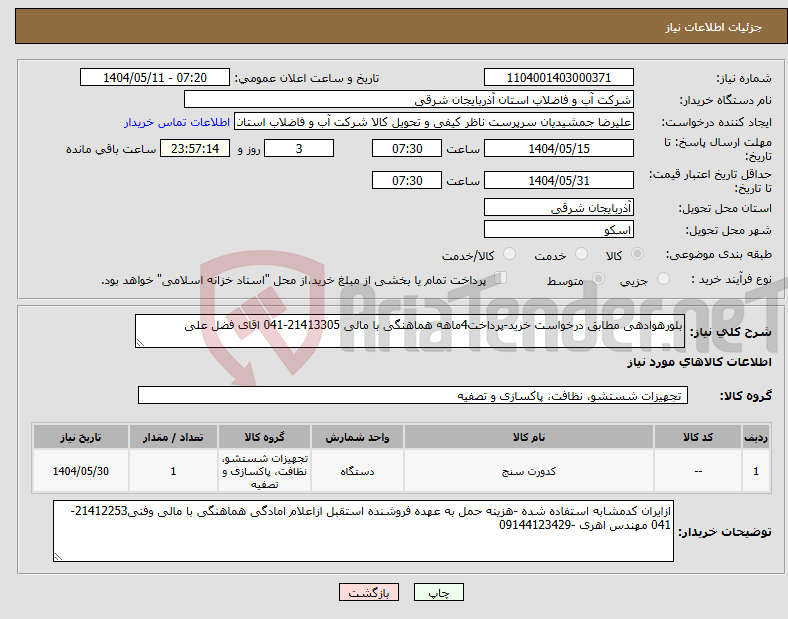
Task: Toggle the اسناد خزانه اسلامی payment checkbox
Action: 501,278
